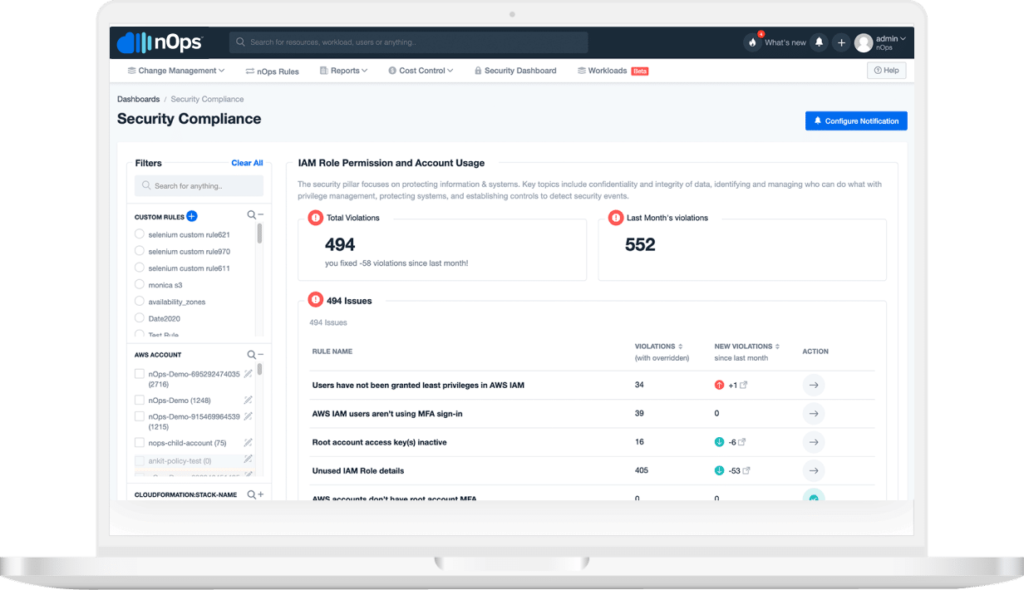The height and width of the screenshot is (590, 1024).
Task: Open arrow action for Root account access key rule
Action: click(814, 442)
